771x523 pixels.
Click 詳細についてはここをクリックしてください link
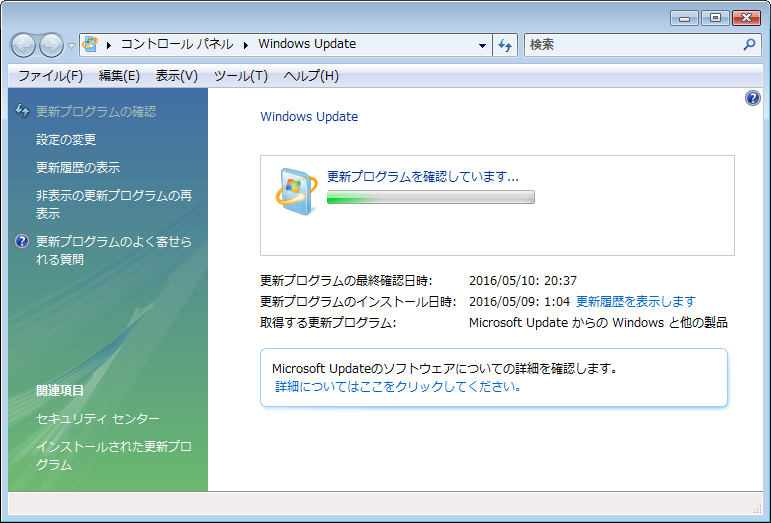(x=398, y=386)
